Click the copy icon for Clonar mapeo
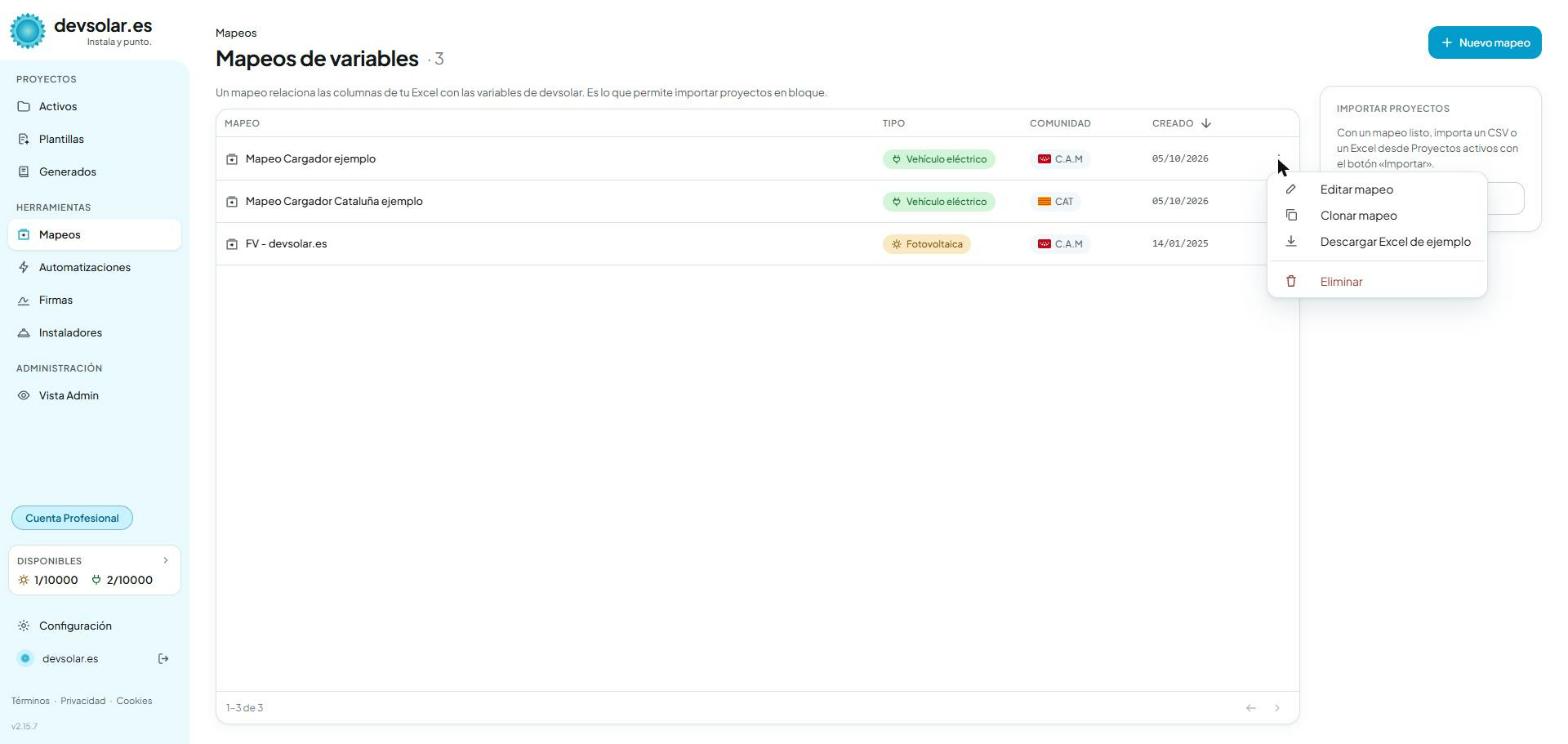The width and height of the screenshot is (1568, 744). click(1291, 215)
